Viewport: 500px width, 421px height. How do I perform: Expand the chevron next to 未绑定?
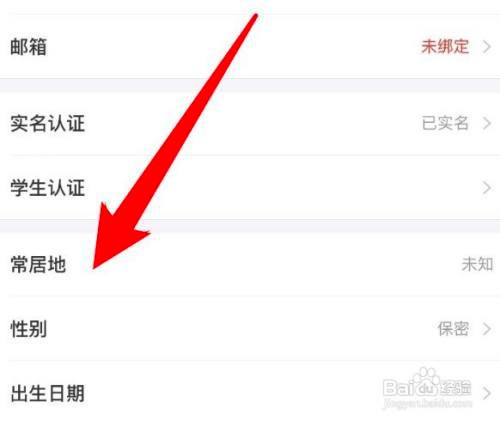coord(487,47)
